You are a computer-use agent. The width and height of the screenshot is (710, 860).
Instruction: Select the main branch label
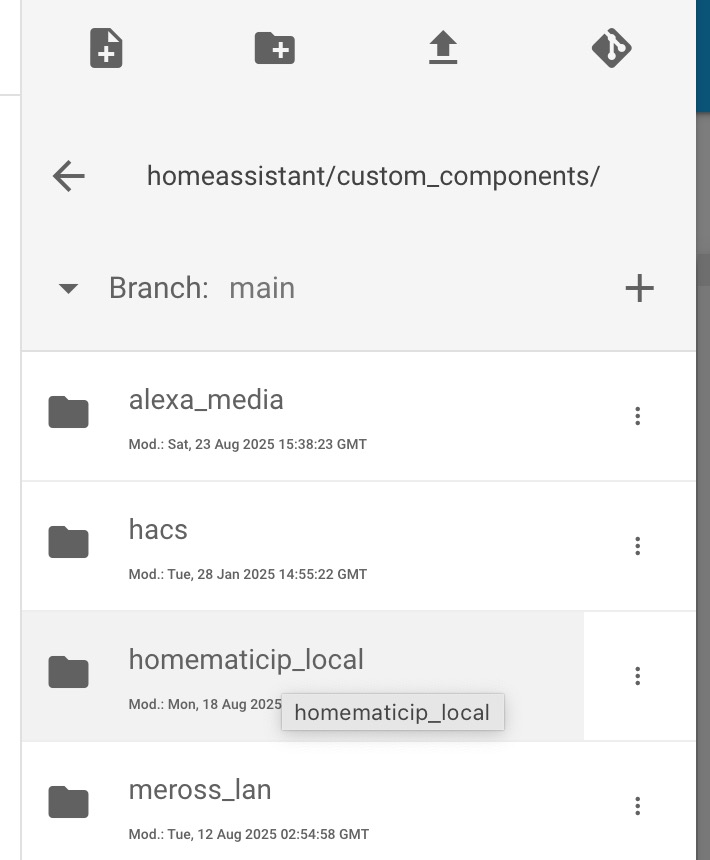(262, 288)
